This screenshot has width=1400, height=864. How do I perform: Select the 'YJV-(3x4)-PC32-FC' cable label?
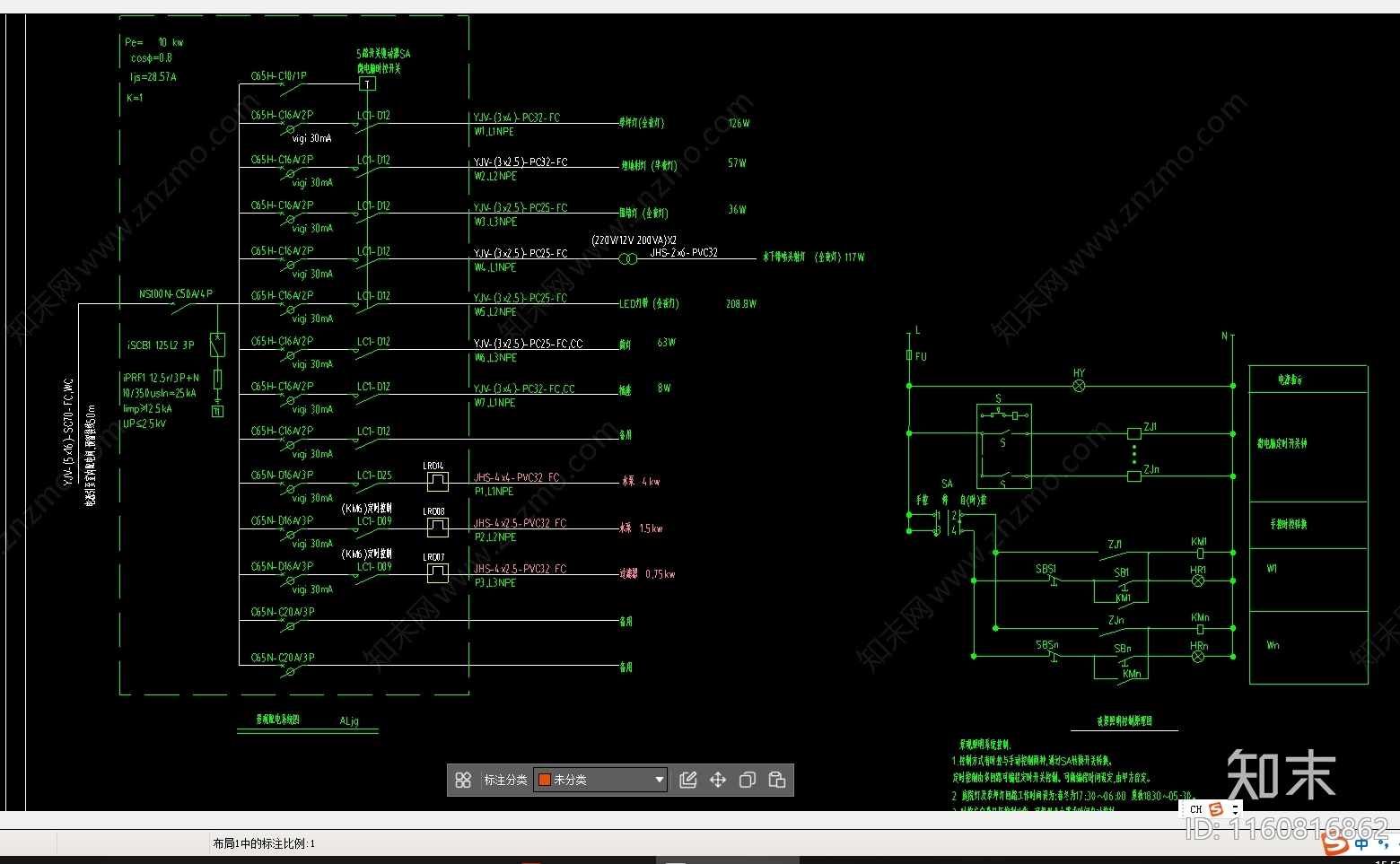[517, 118]
